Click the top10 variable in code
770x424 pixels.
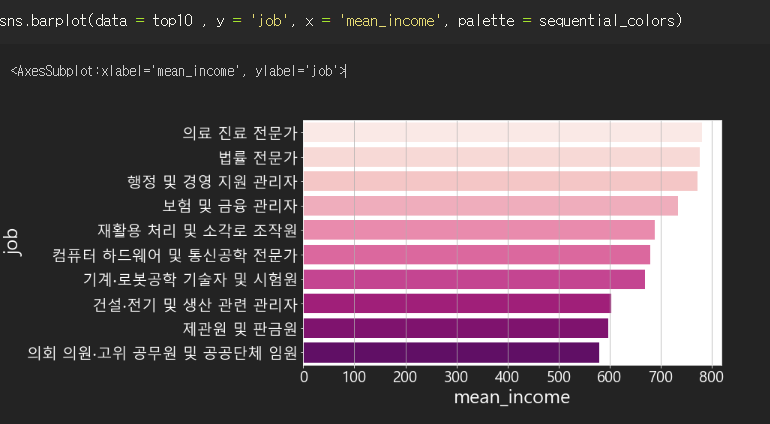point(173,21)
